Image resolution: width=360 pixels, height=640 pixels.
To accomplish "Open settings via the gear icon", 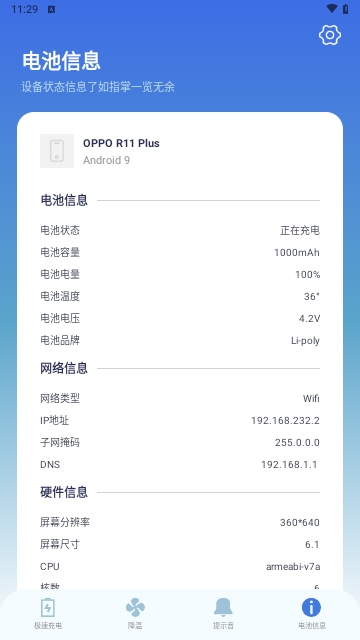I will pos(330,36).
